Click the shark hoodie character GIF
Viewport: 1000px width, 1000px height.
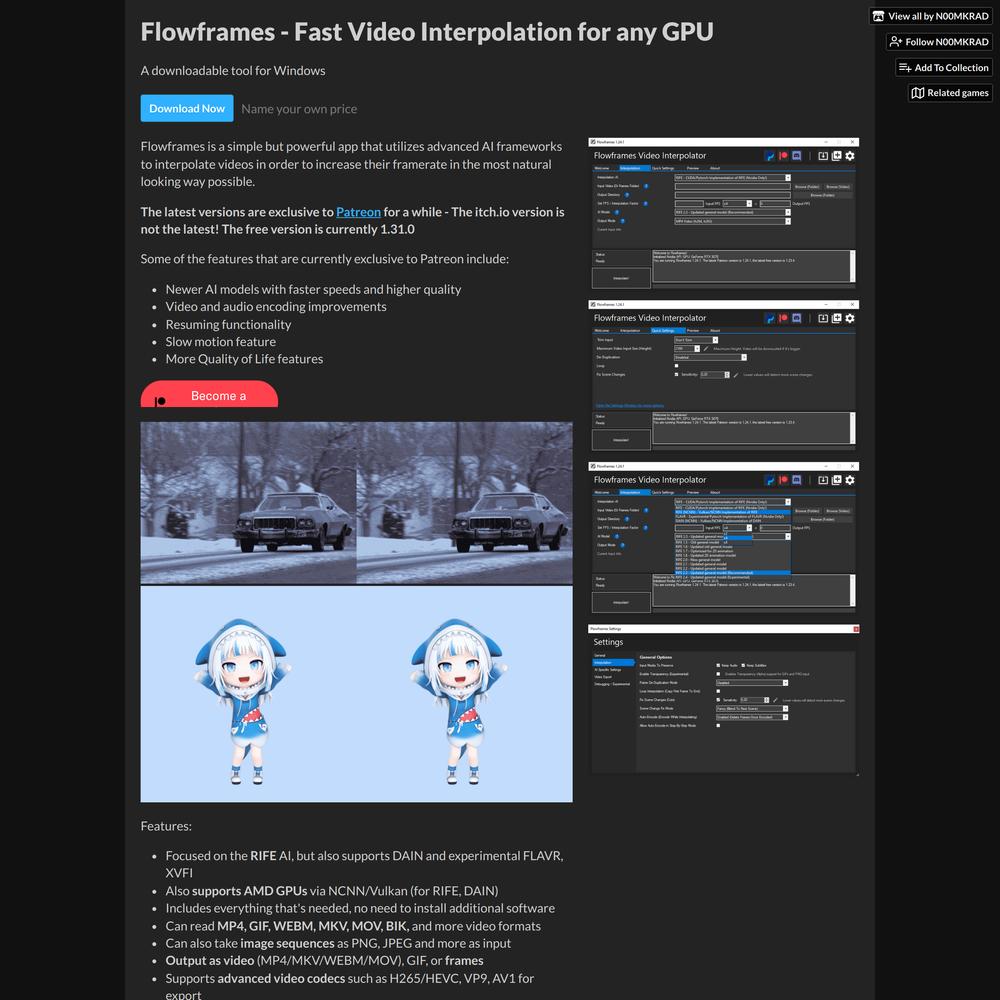click(357, 693)
